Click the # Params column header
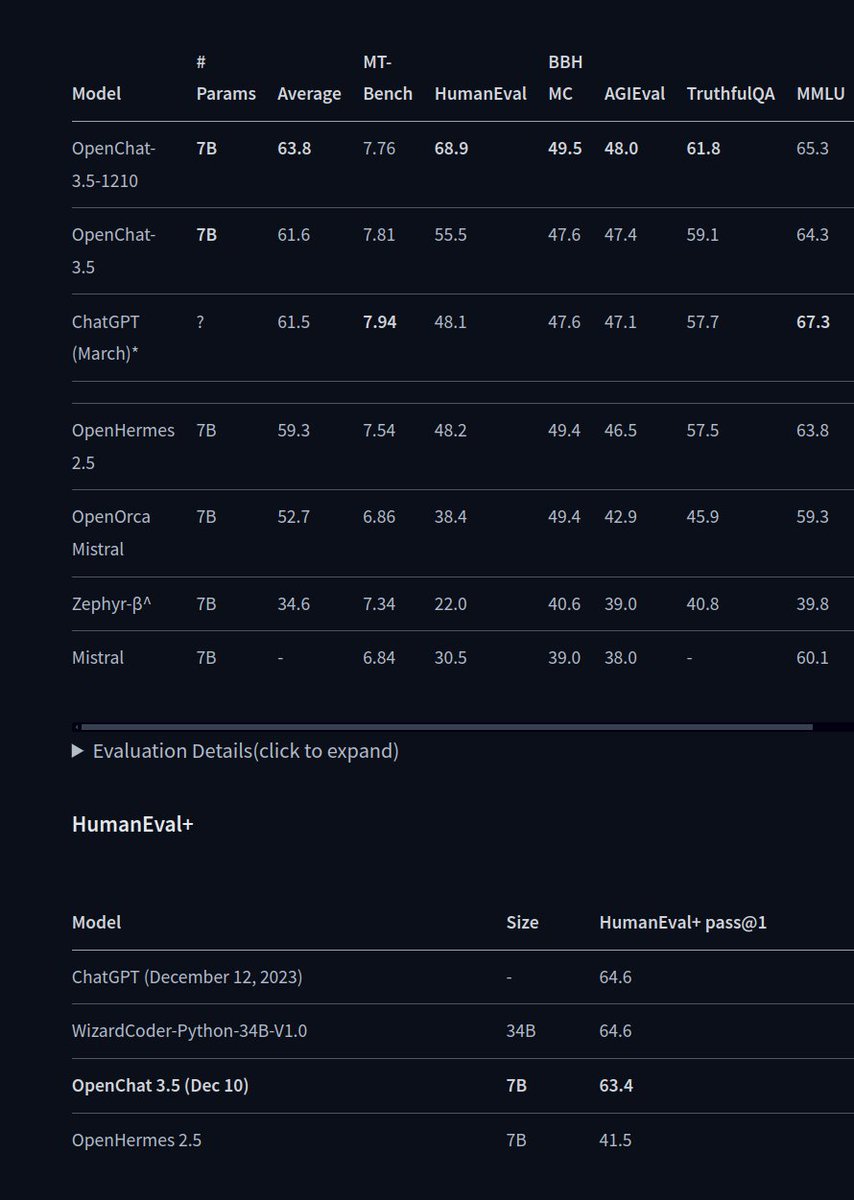Image resolution: width=854 pixels, height=1200 pixels. (226, 78)
